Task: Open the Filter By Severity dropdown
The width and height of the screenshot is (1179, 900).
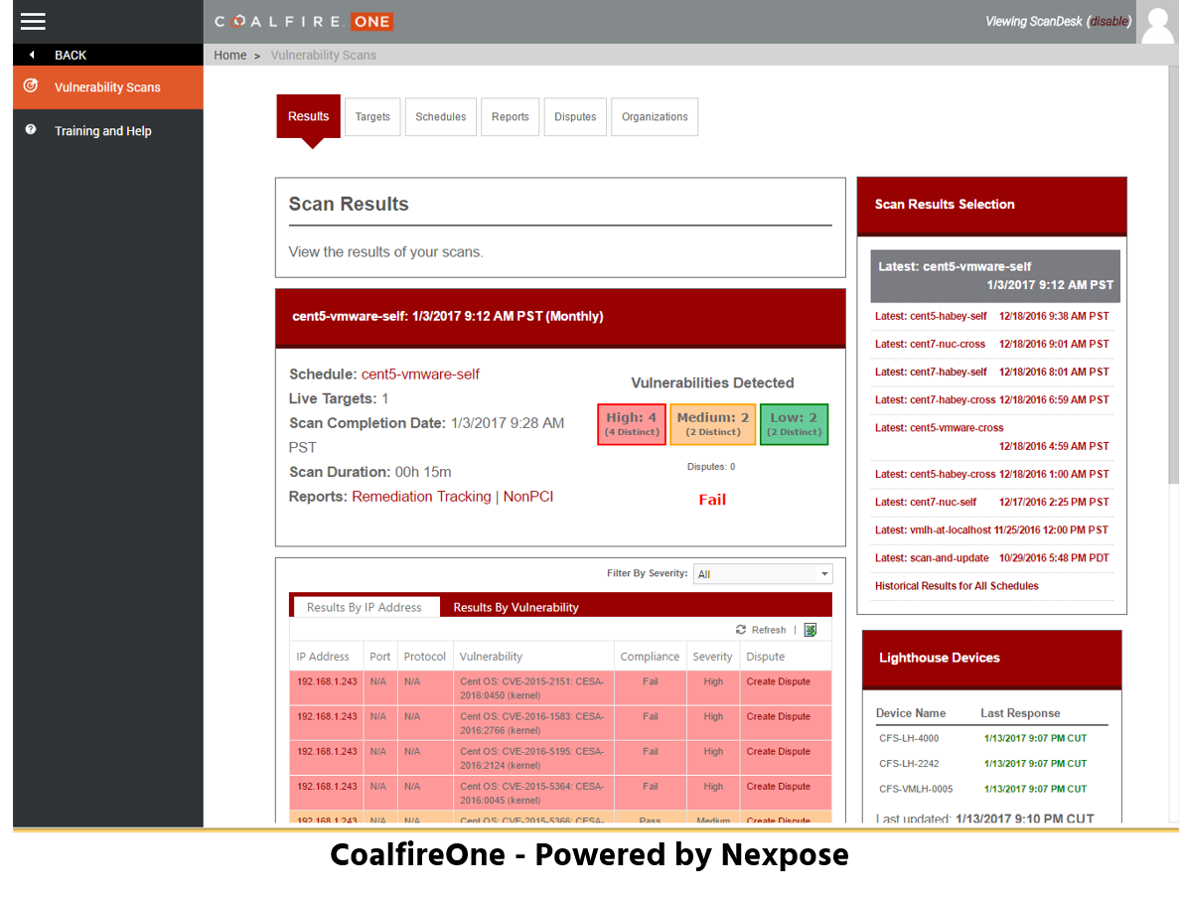Action: tap(763, 574)
